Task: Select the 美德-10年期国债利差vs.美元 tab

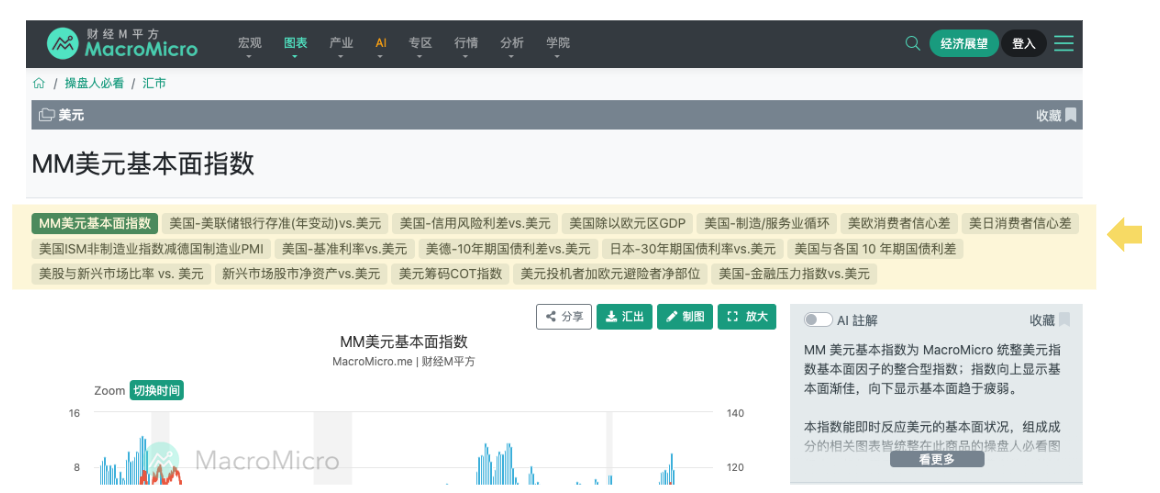Action: click(x=508, y=249)
